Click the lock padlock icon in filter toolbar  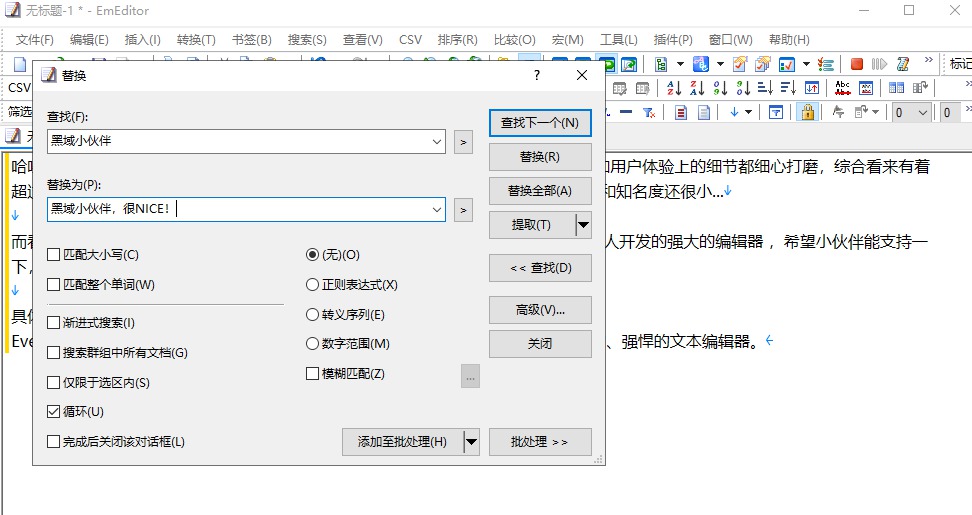click(807, 112)
